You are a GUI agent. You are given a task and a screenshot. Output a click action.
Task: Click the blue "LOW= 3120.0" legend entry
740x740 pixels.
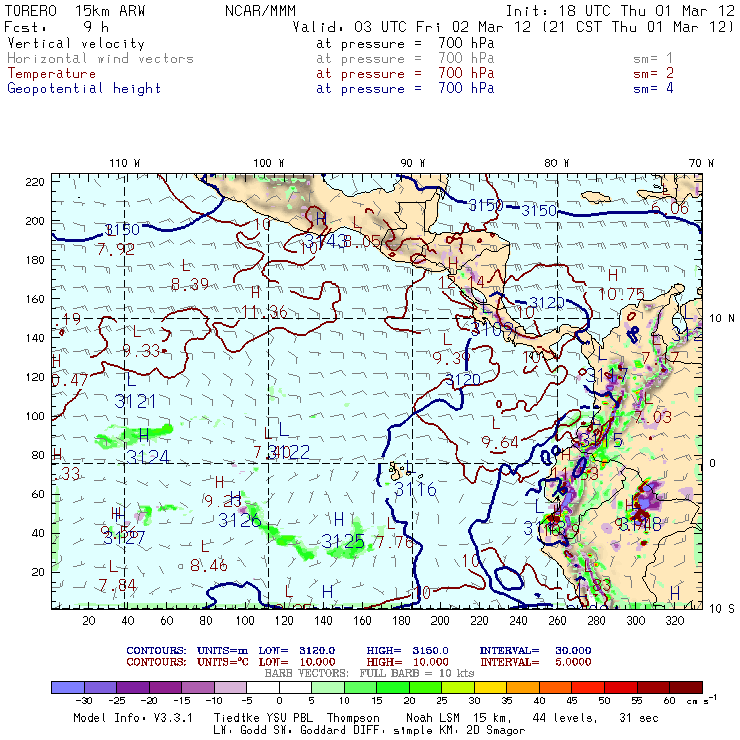tap(297, 651)
